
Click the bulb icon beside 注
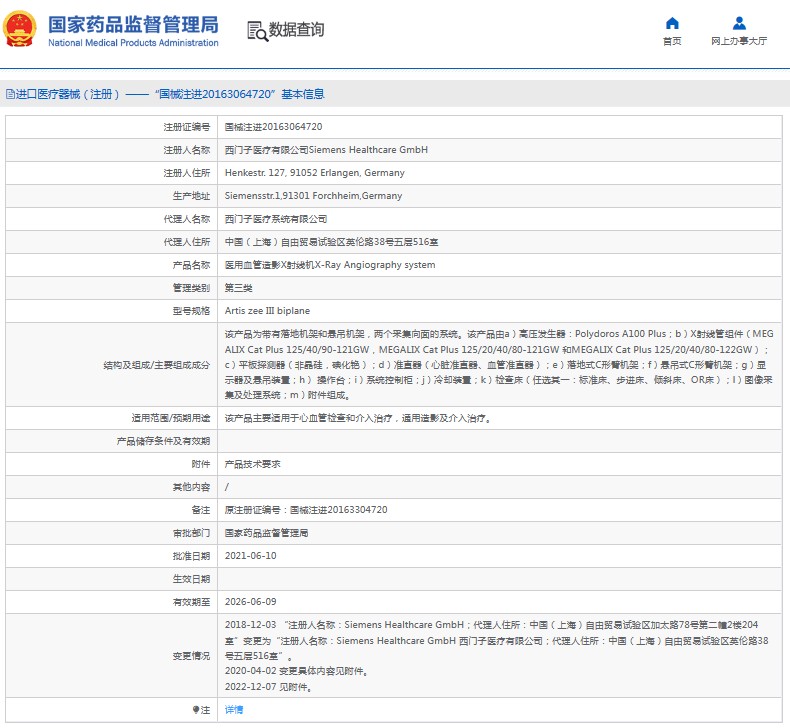pyautogui.click(x=196, y=710)
